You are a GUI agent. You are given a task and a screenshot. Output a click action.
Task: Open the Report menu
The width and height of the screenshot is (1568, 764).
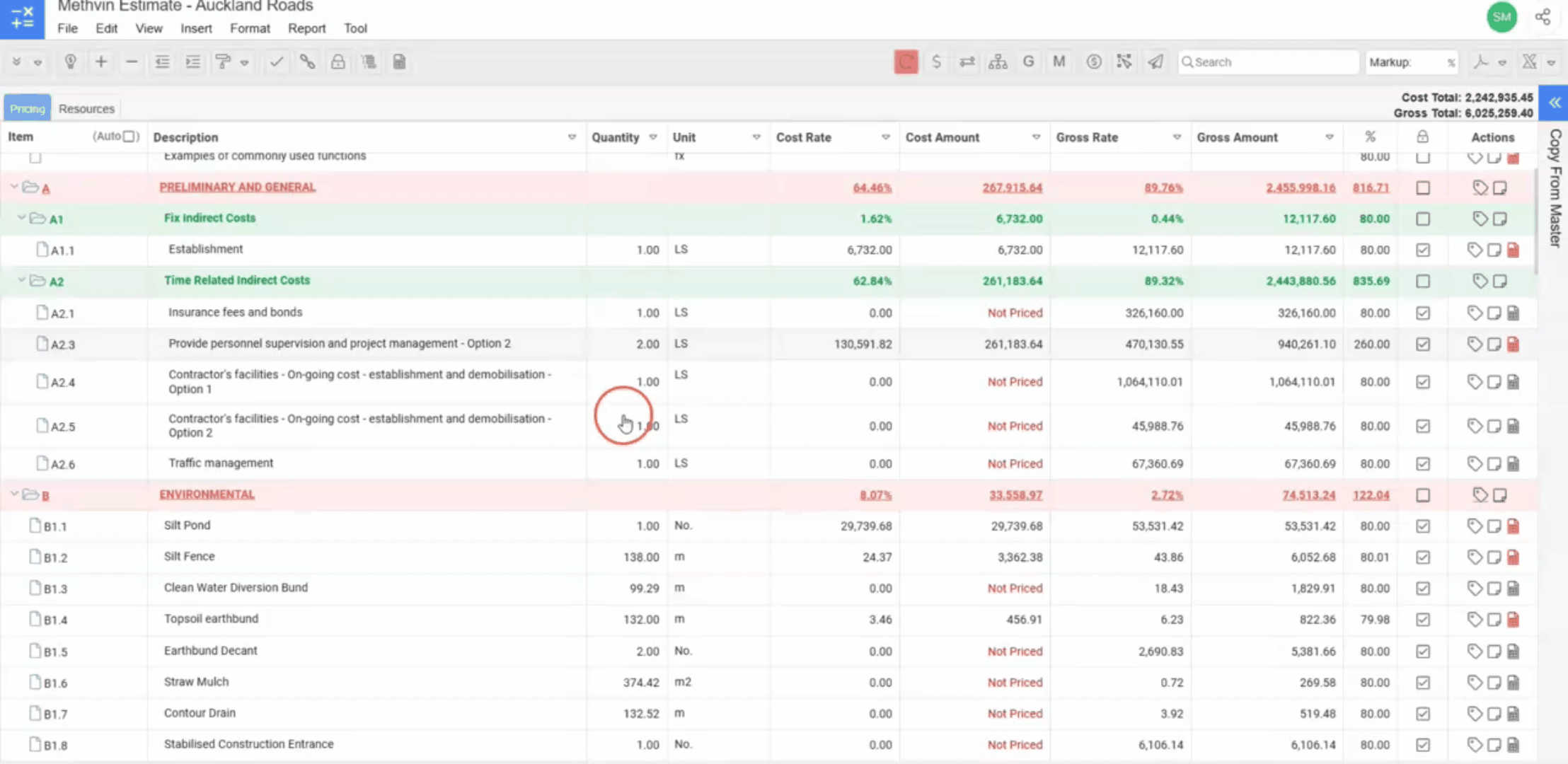coord(306,28)
